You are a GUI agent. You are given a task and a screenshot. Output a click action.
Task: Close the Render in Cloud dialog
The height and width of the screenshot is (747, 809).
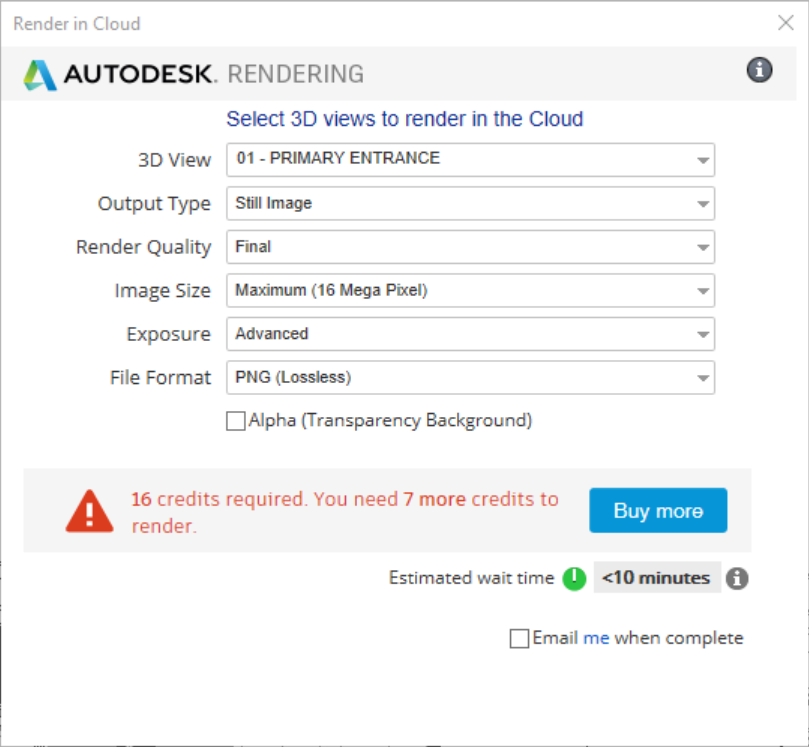click(785, 22)
